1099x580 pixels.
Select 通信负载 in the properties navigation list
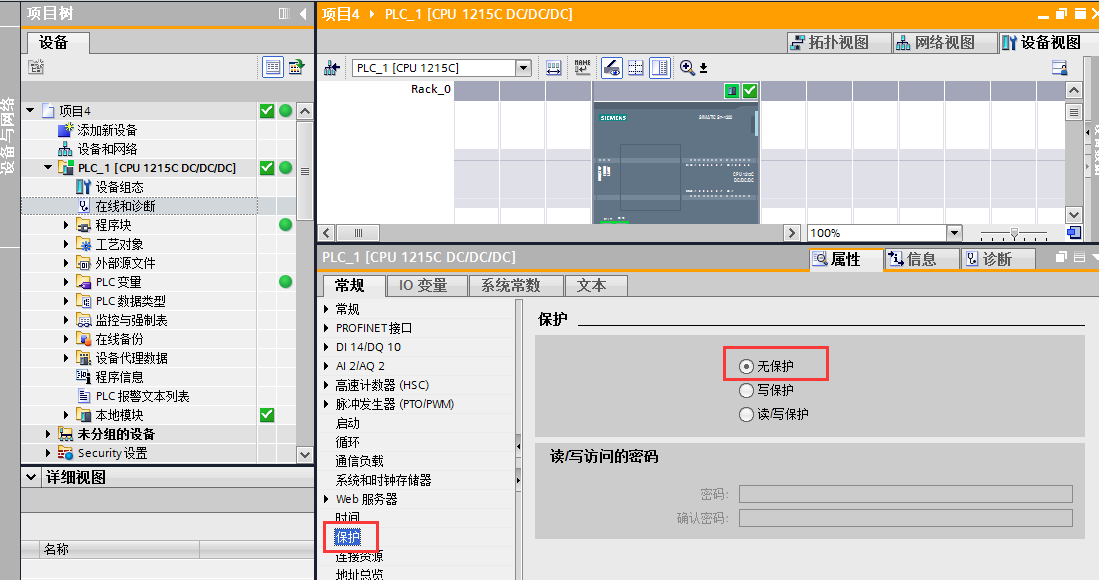[360, 461]
